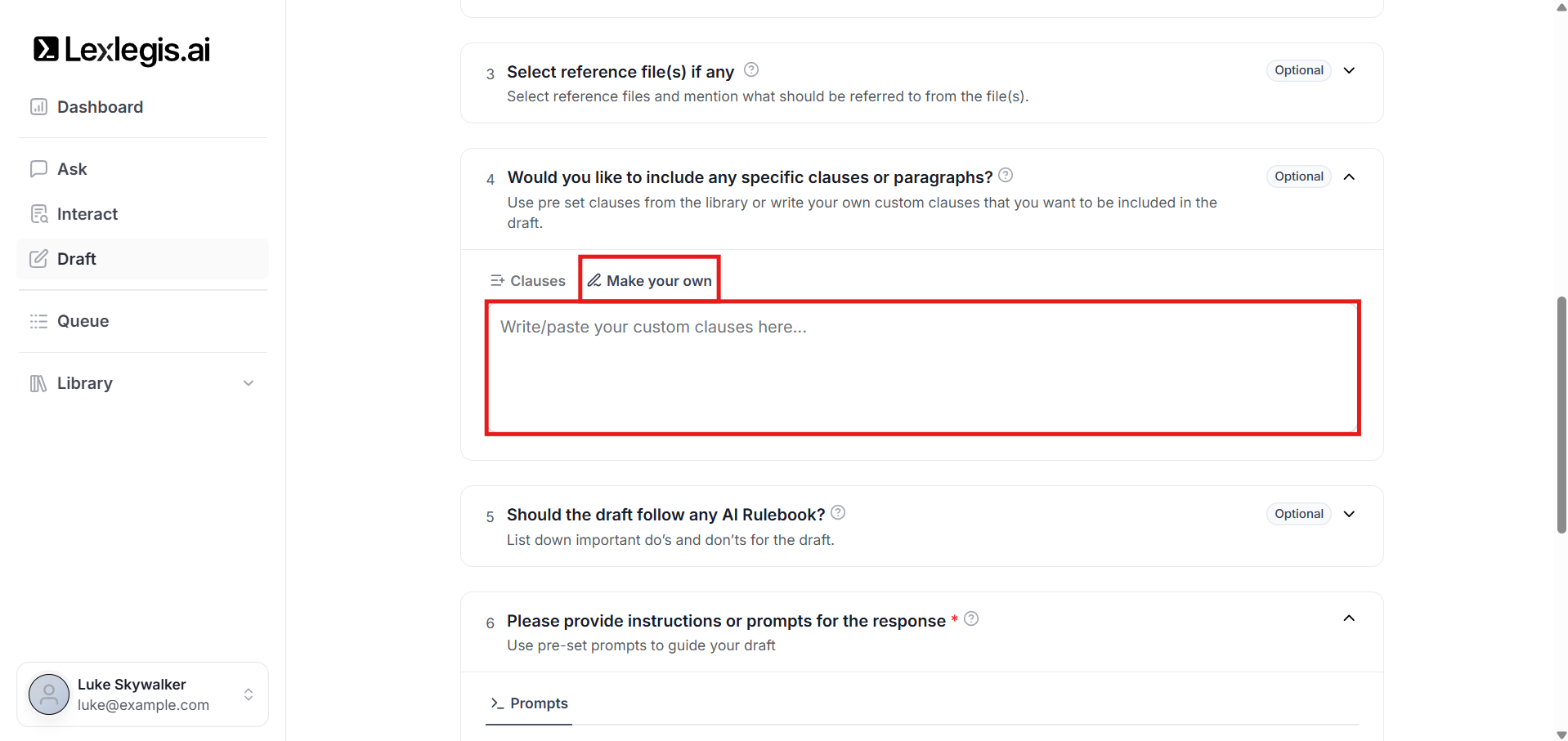Click the Lexlegis.ai logo
Viewport: 1568px width, 741px height.
tap(122, 50)
